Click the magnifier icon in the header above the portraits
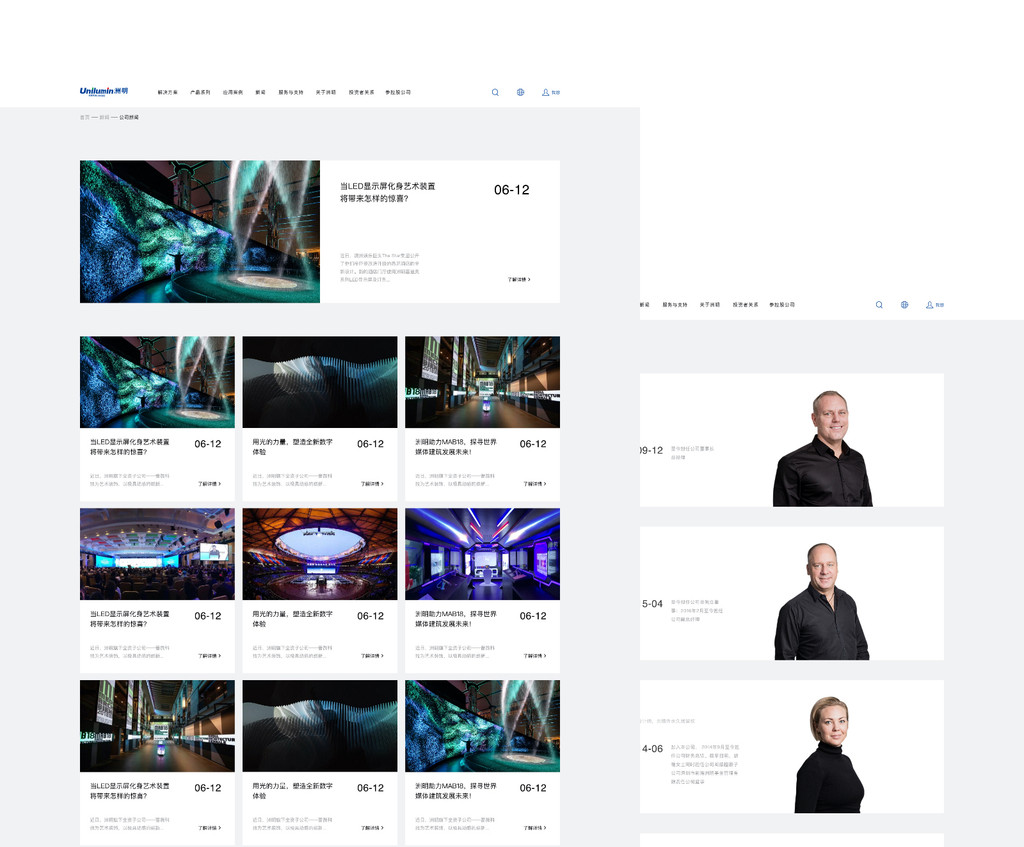This screenshot has width=1024, height=847. [x=879, y=304]
